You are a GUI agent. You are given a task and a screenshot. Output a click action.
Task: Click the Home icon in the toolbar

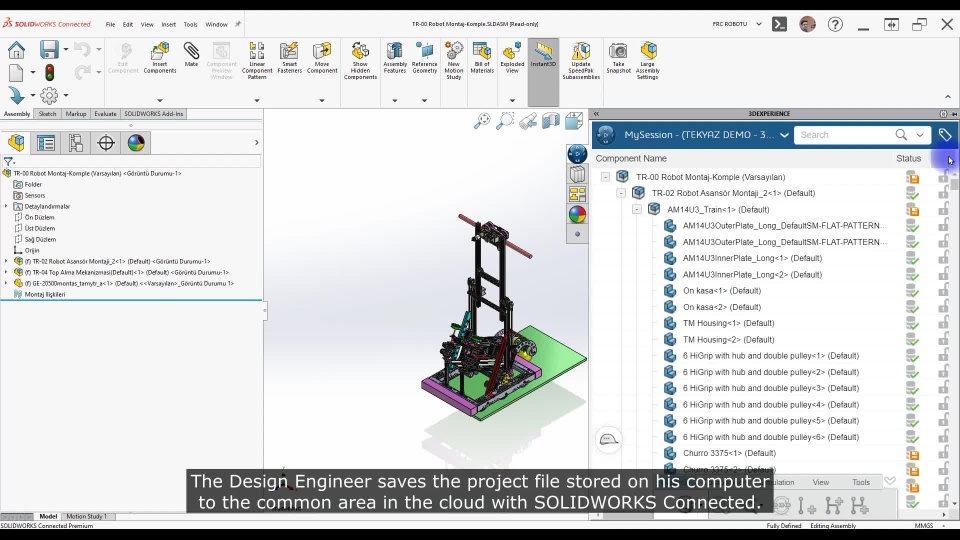[17, 49]
